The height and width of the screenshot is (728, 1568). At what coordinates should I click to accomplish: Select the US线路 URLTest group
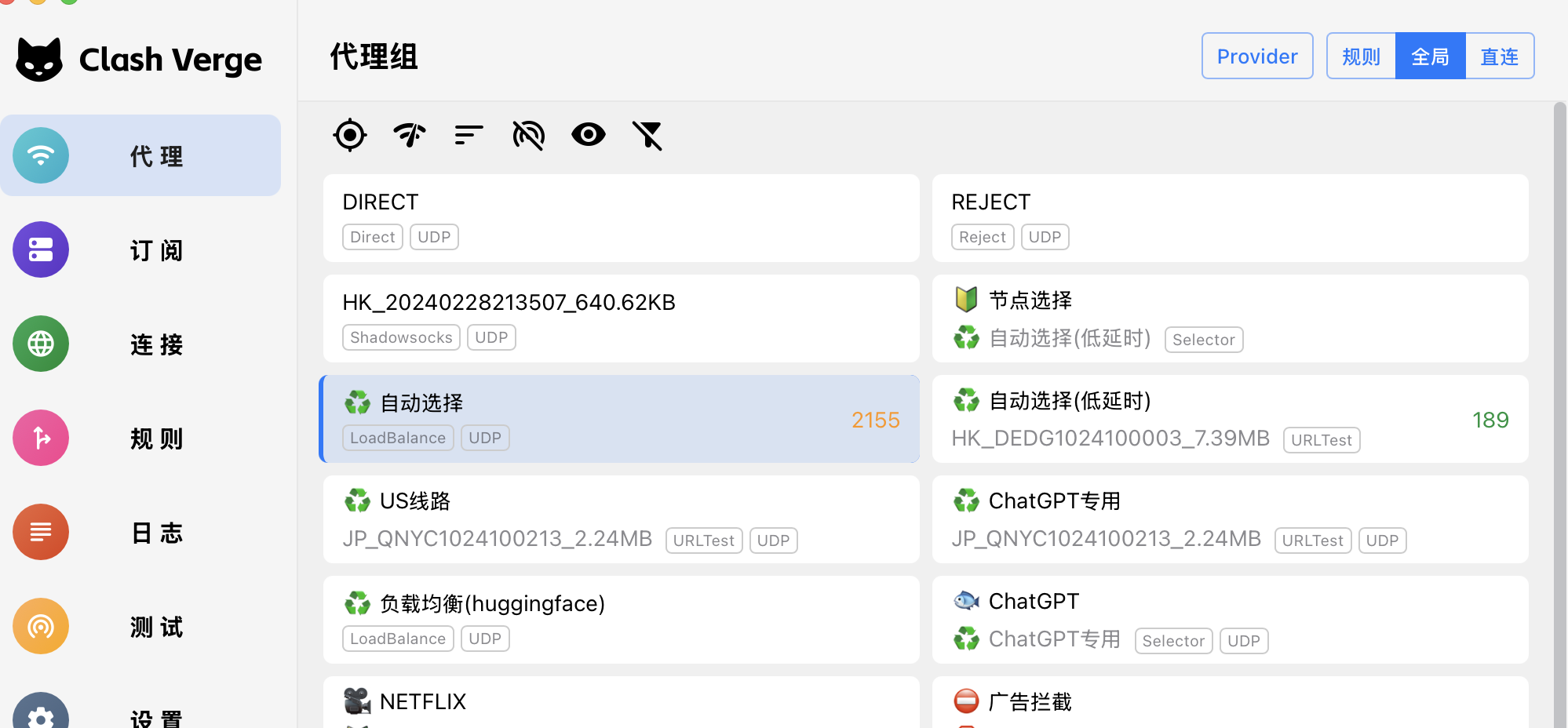coord(621,519)
